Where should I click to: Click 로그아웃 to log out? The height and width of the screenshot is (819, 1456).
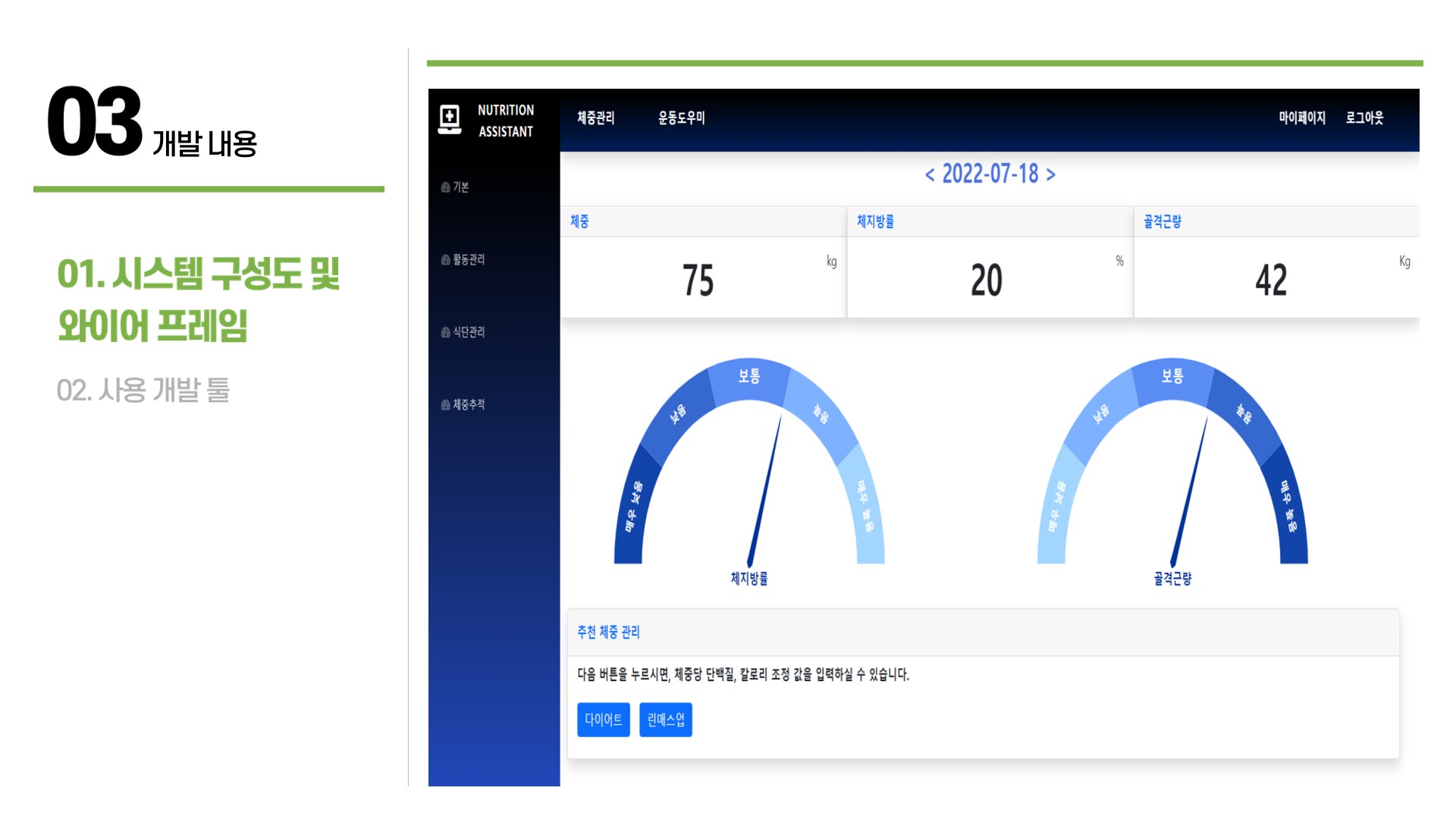[x=1365, y=118]
